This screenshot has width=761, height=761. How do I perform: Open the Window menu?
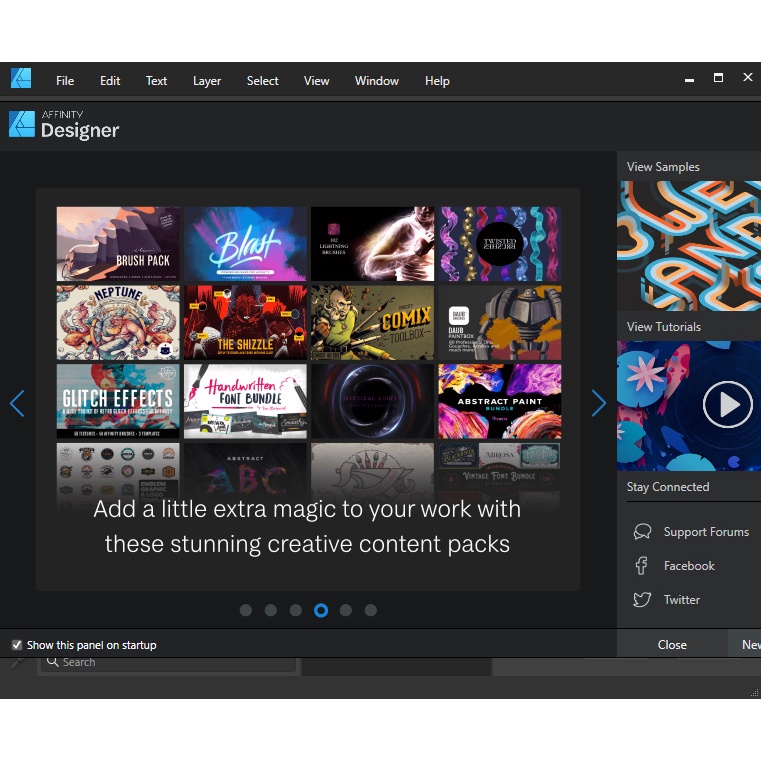(x=377, y=81)
